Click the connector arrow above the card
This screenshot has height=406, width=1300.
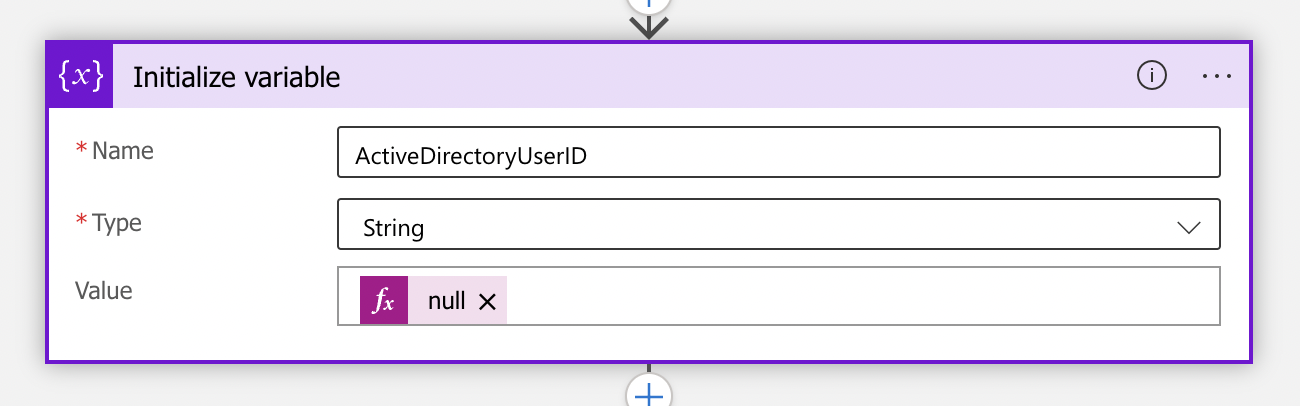[649, 27]
